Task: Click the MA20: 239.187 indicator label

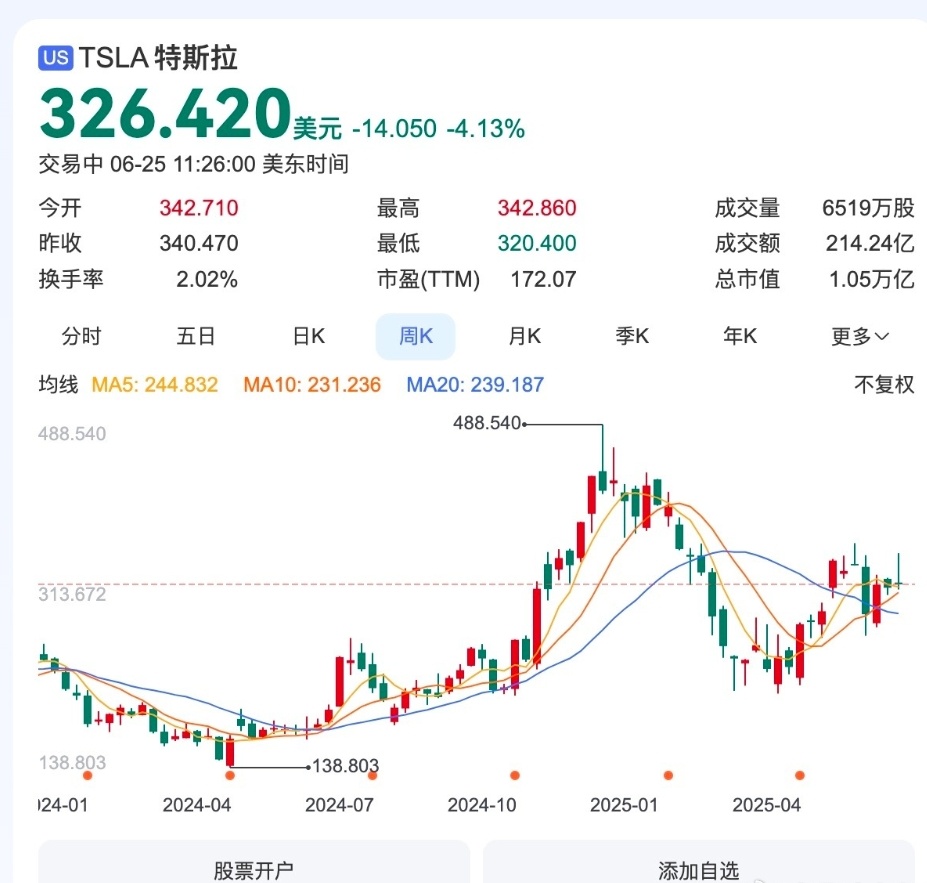Action: [475, 385]
